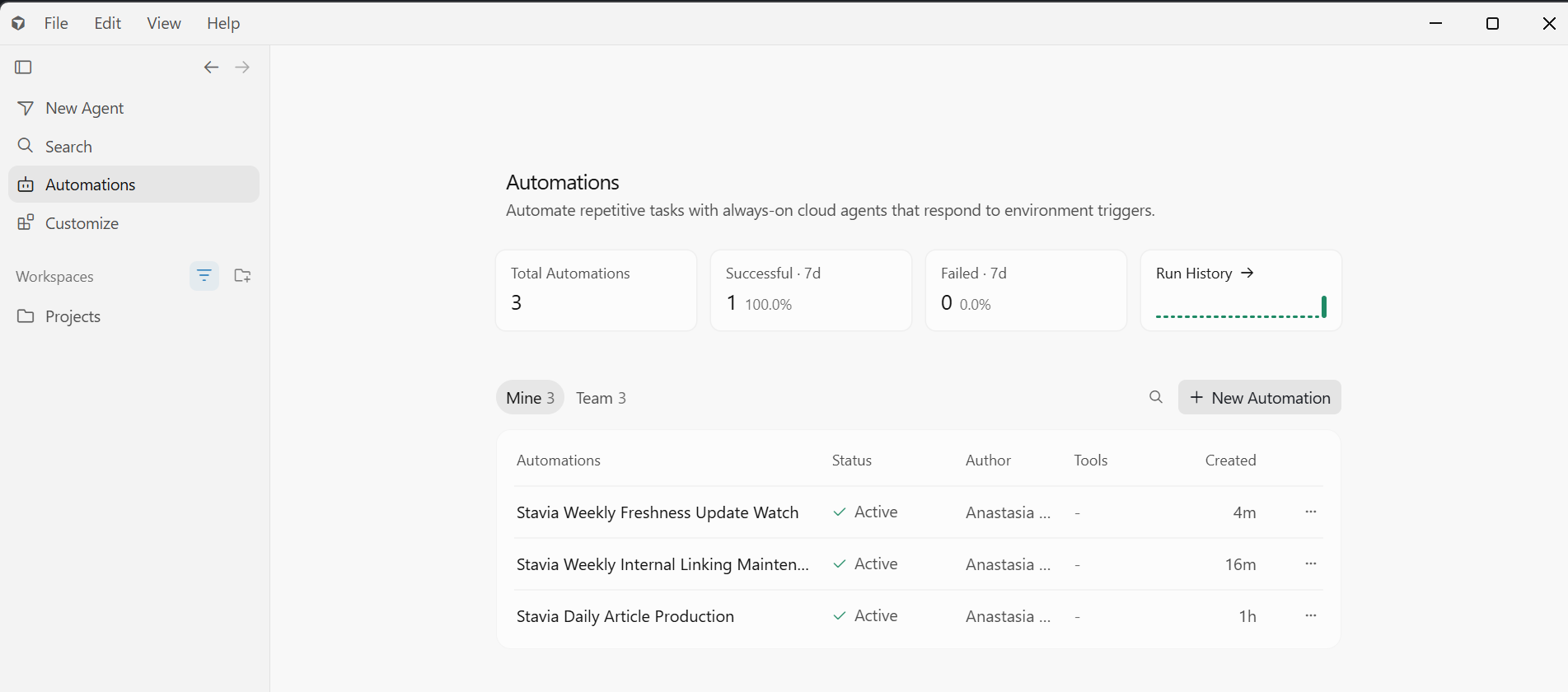Open the View menu
Image resolution: width=1568 pixels, height=692 pixels.
tap(164, 23)
